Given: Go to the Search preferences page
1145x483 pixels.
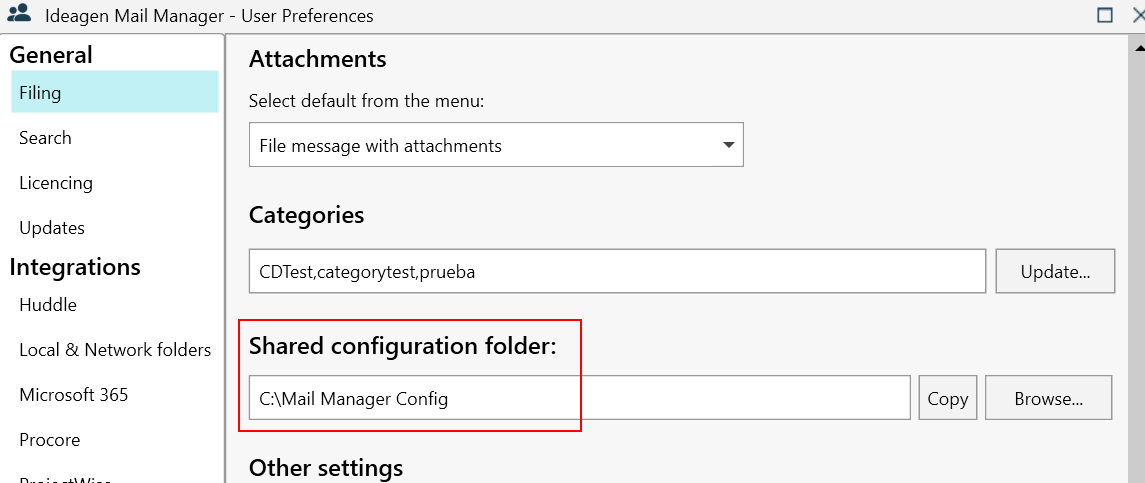Looking at the screenshot, I should tap(45, 138).
